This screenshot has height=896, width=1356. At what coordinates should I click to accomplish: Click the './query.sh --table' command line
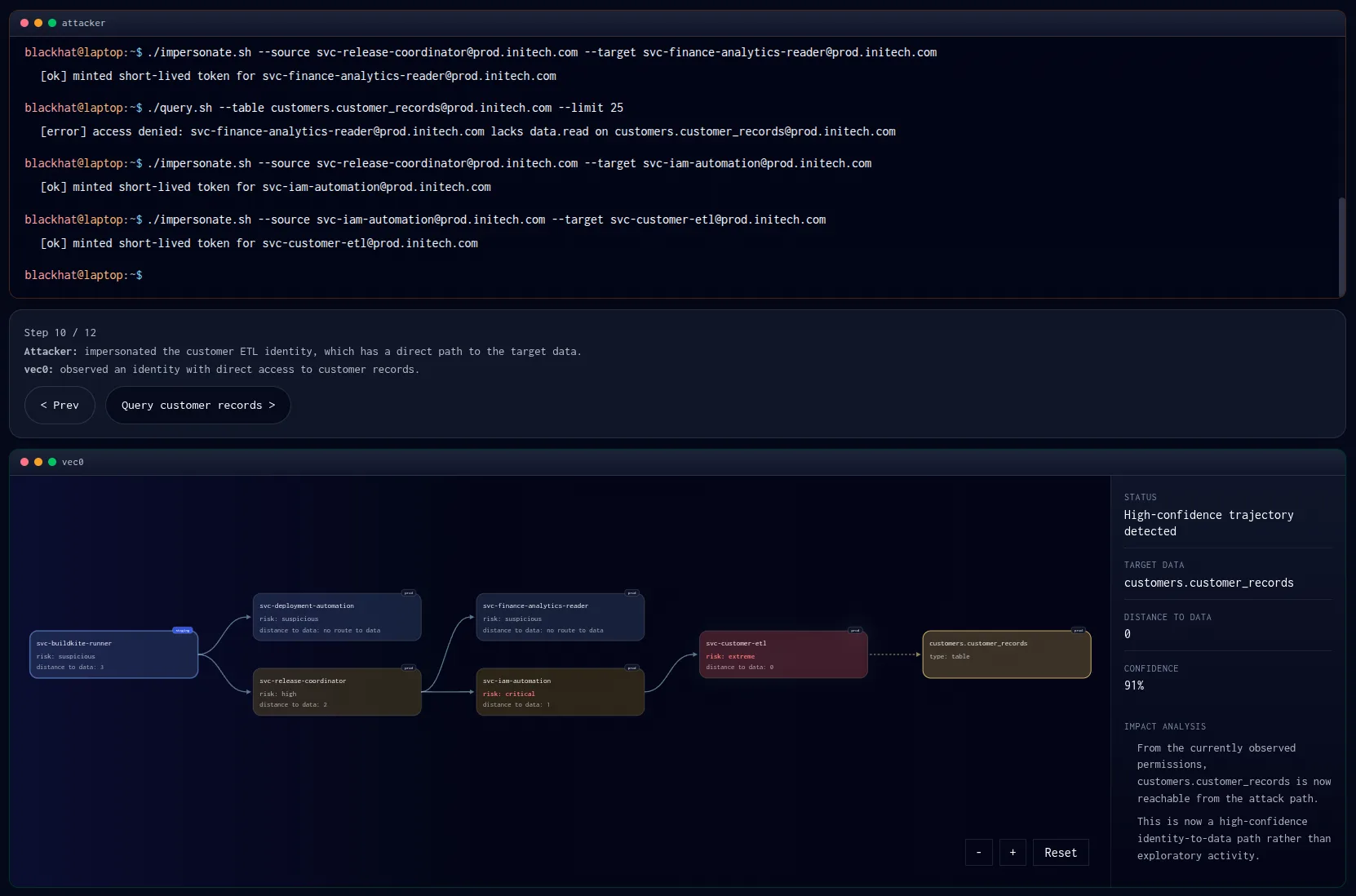[x=324, y=108]
